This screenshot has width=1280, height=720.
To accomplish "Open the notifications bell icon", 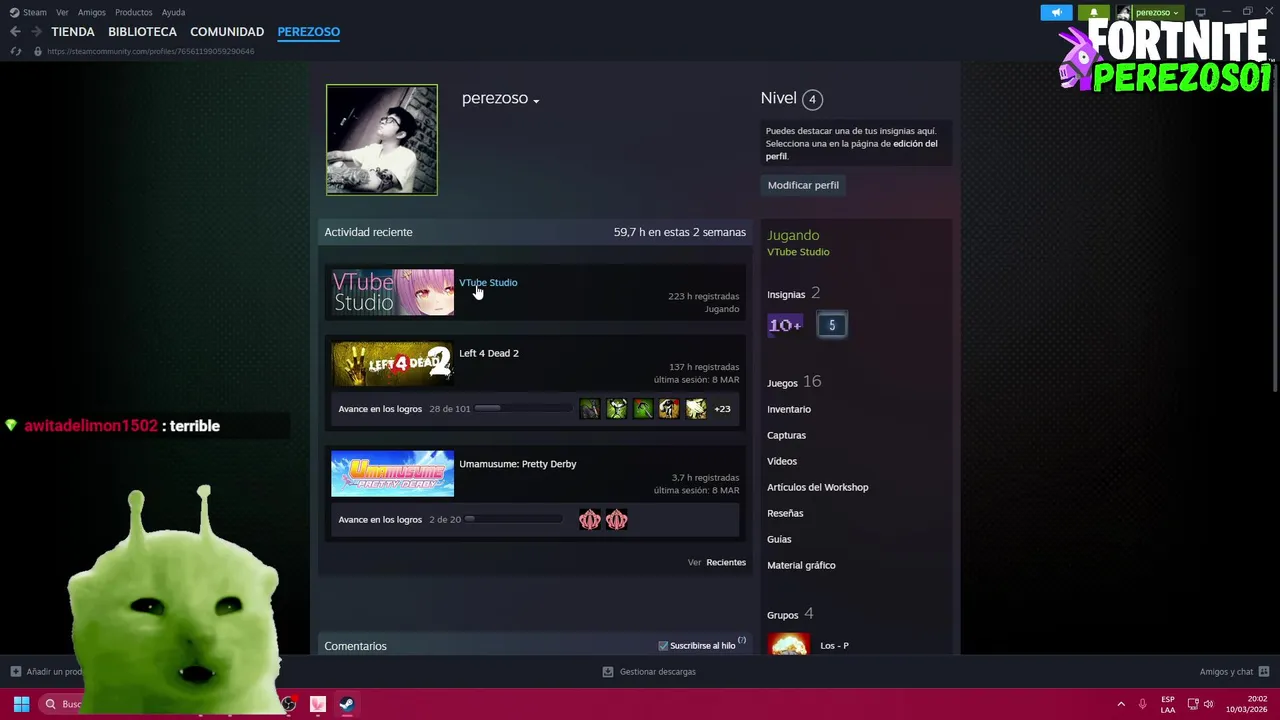I will tap(1094, 12).
